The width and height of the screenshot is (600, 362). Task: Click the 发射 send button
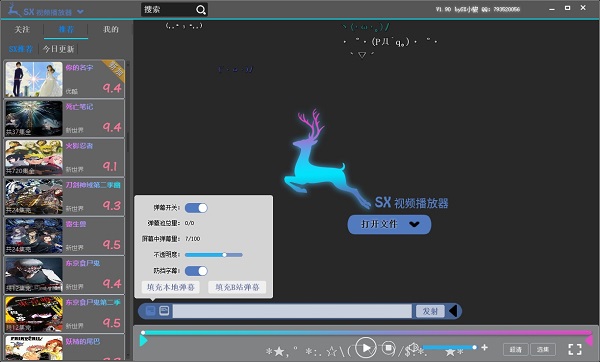click(430, 311)
